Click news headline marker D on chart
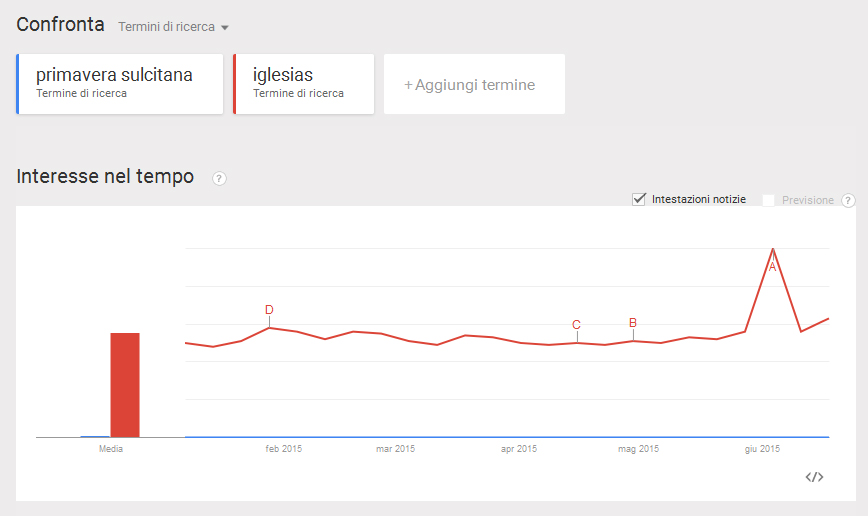This screenshot has height=516, width=868. point(269,309)
